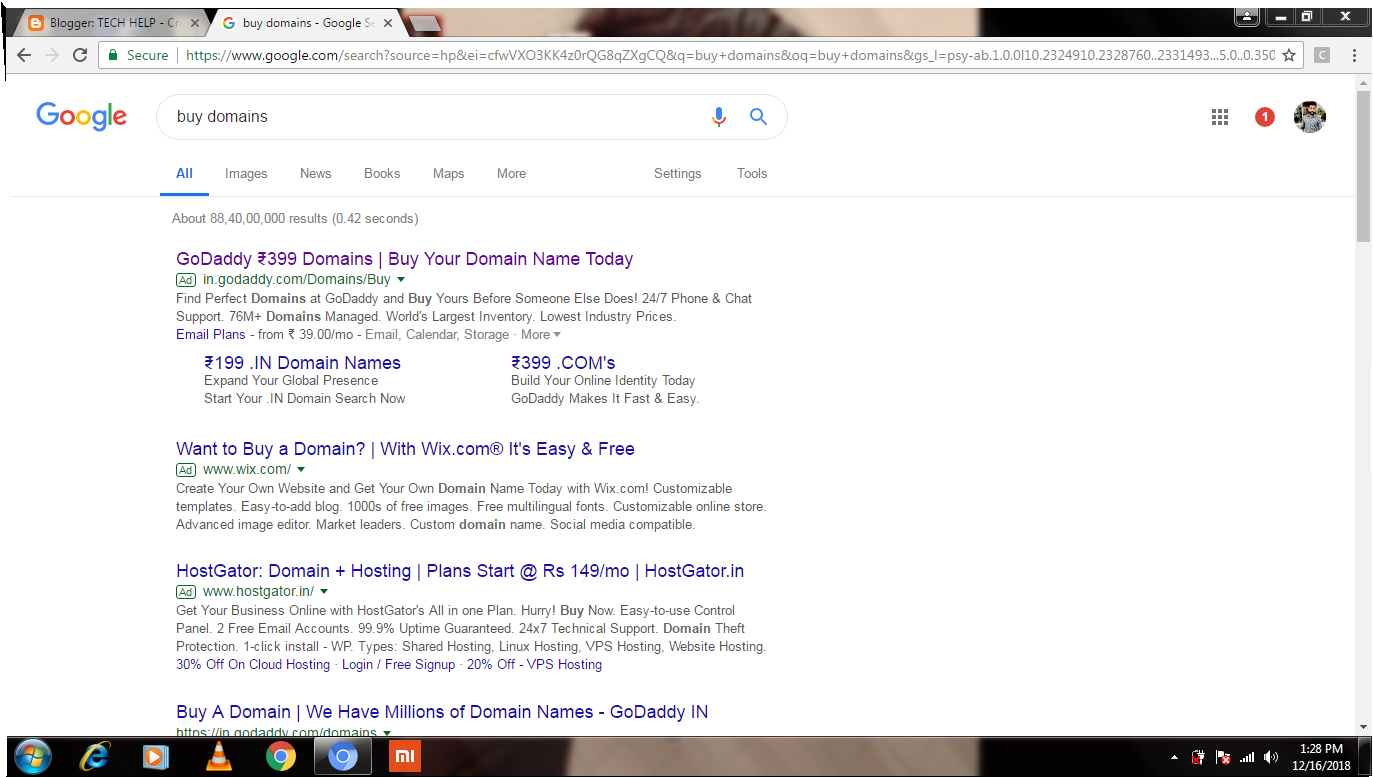Open Google notifications red badge

click(1264, 117)
